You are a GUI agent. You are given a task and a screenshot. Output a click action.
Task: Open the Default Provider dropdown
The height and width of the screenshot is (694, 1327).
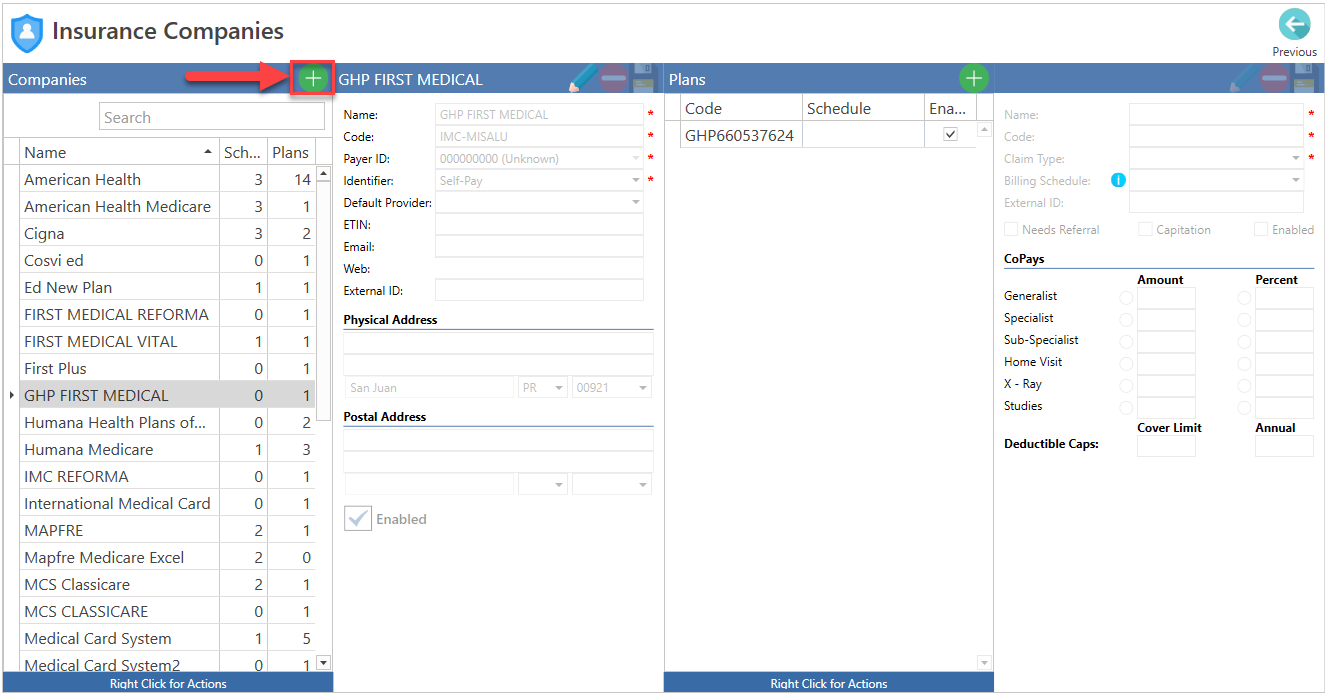635,203
